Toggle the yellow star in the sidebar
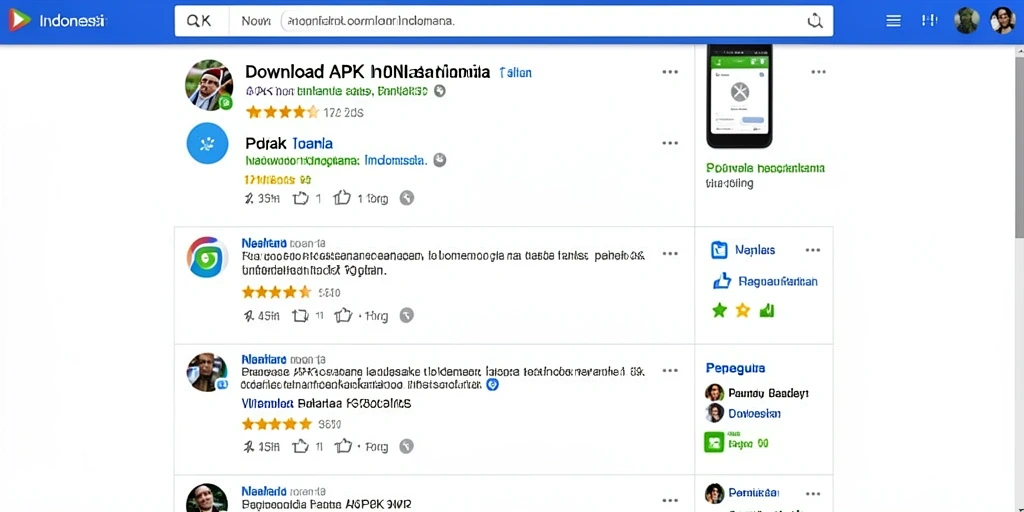Viewport: 1024px width, 512px height. [x=743, y=310]
